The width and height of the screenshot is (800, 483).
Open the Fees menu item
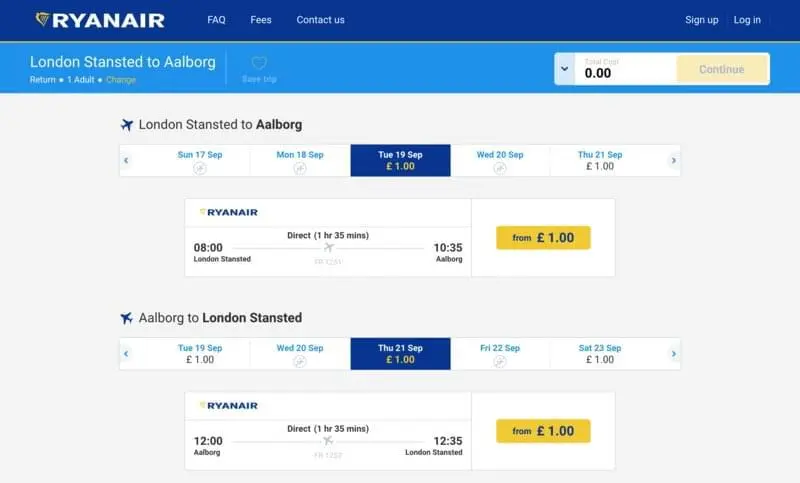(261, 20)
